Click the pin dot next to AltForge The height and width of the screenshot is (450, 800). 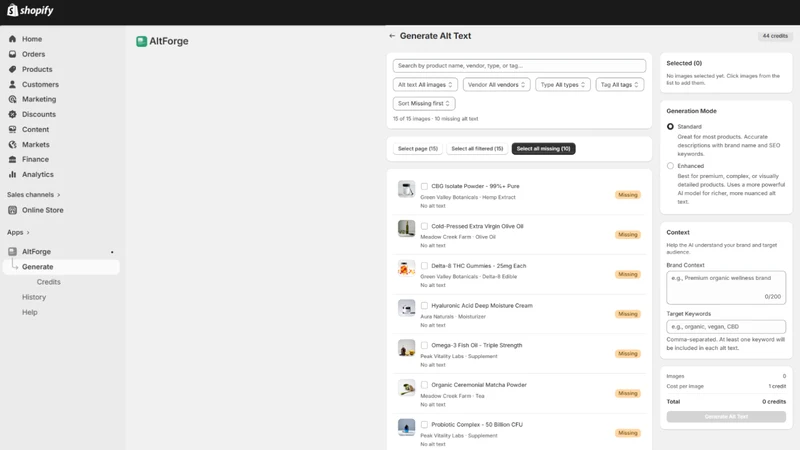pos(112,252)
